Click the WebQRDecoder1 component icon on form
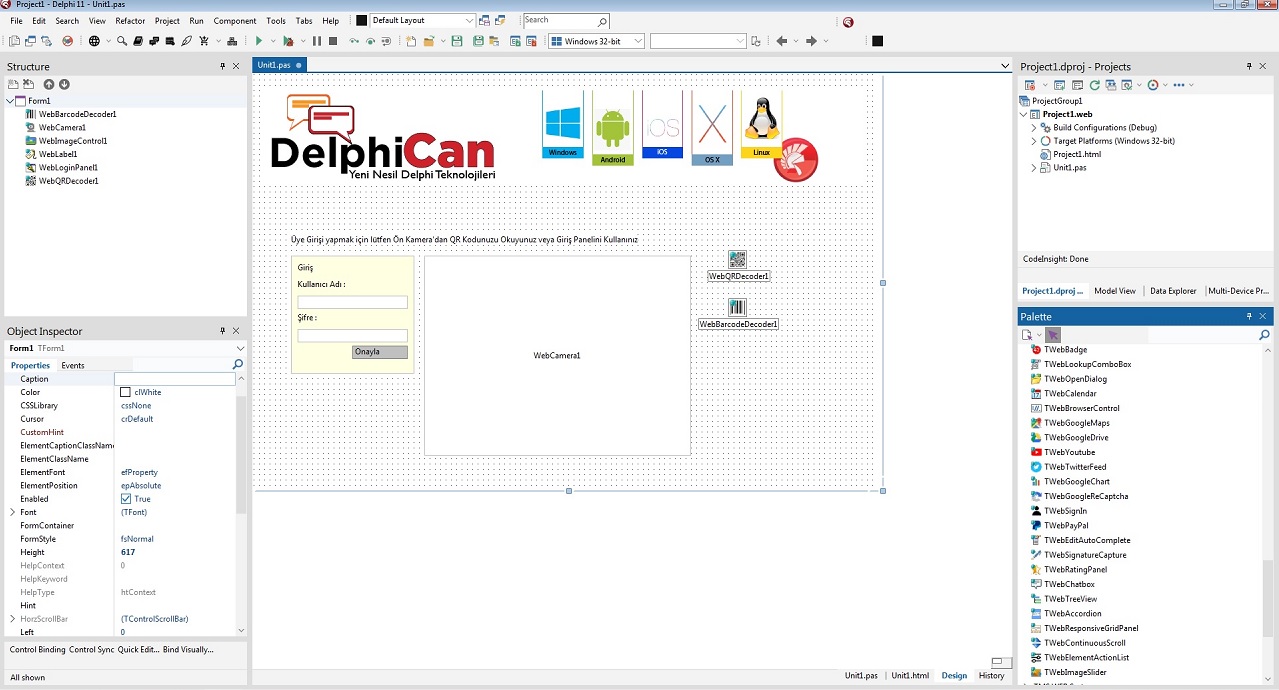Screen dimensions: 1279x690 click(737, 259)
